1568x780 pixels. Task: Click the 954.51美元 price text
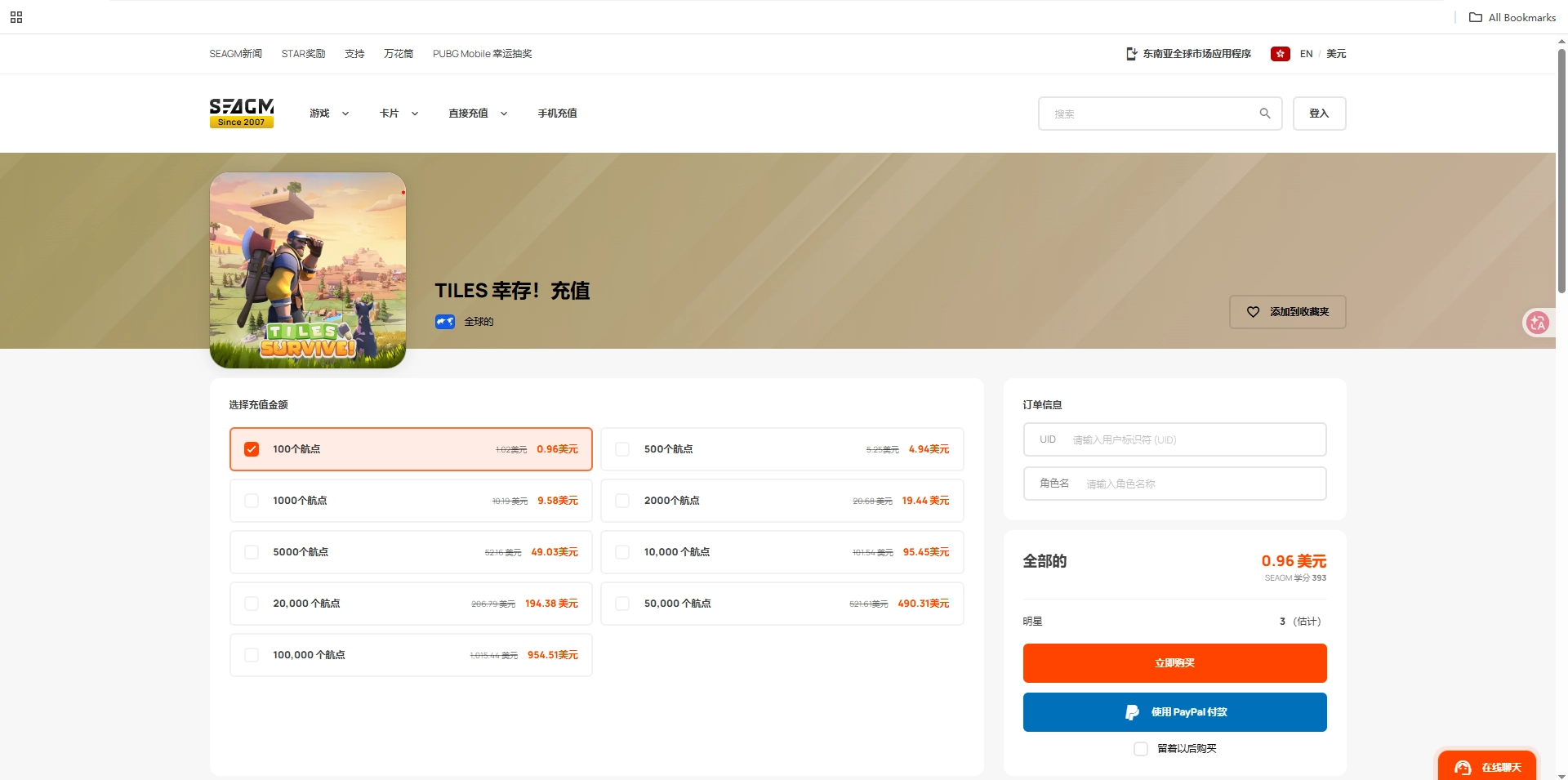(552, 655)
